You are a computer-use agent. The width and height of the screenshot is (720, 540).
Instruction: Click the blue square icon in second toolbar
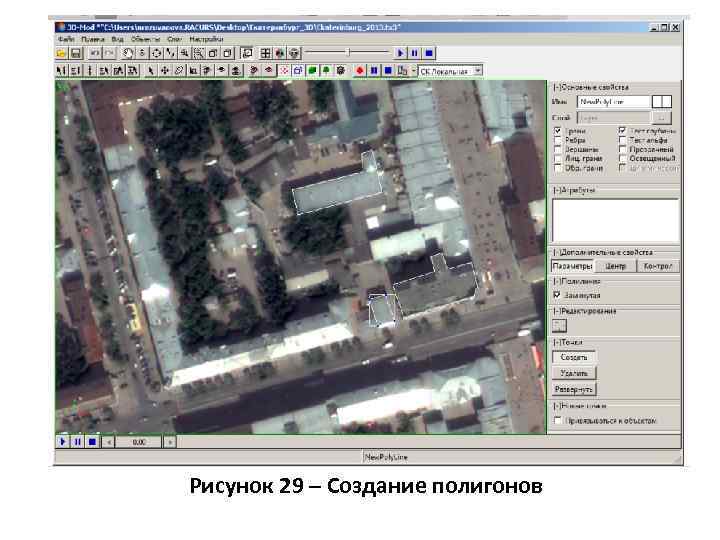click(388, 71)
